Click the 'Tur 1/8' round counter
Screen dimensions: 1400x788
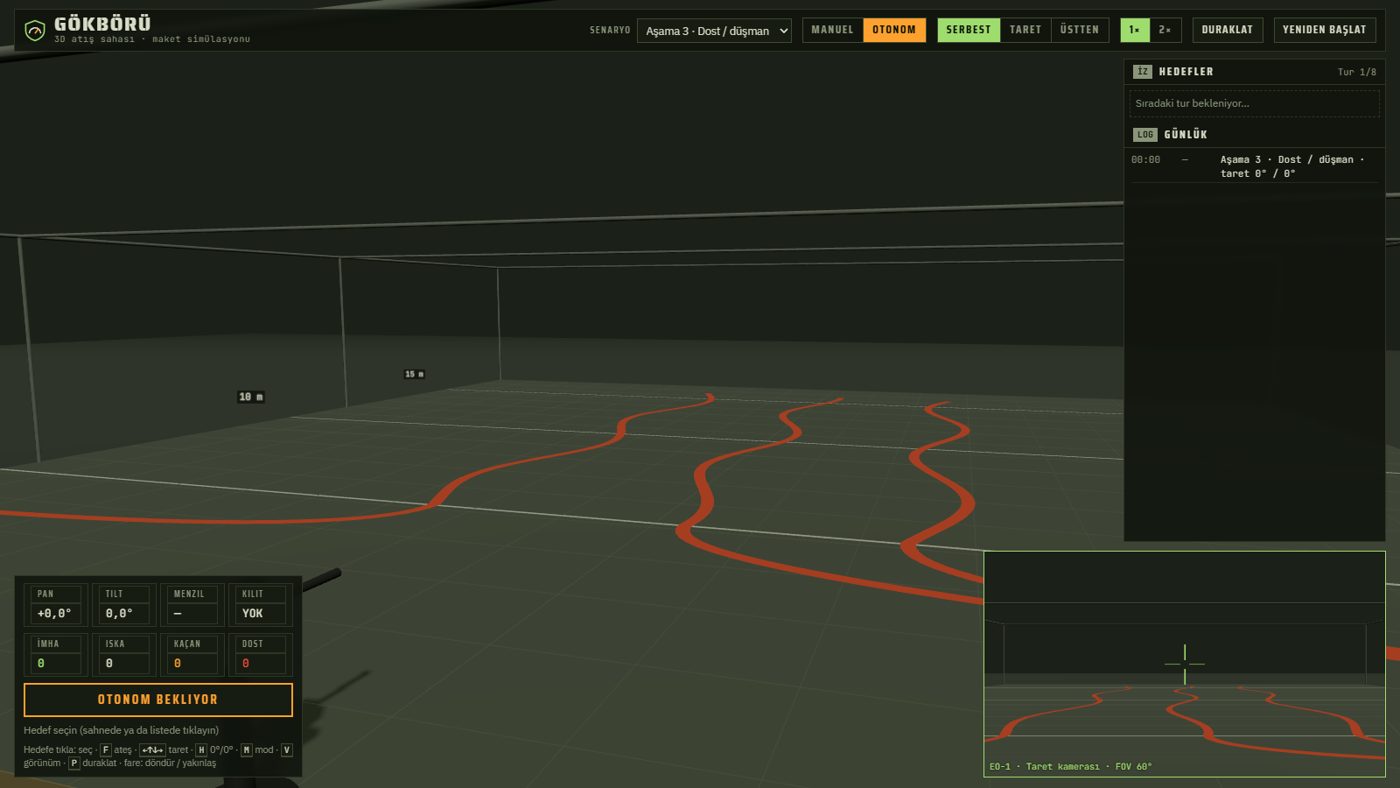(1357, 72)
